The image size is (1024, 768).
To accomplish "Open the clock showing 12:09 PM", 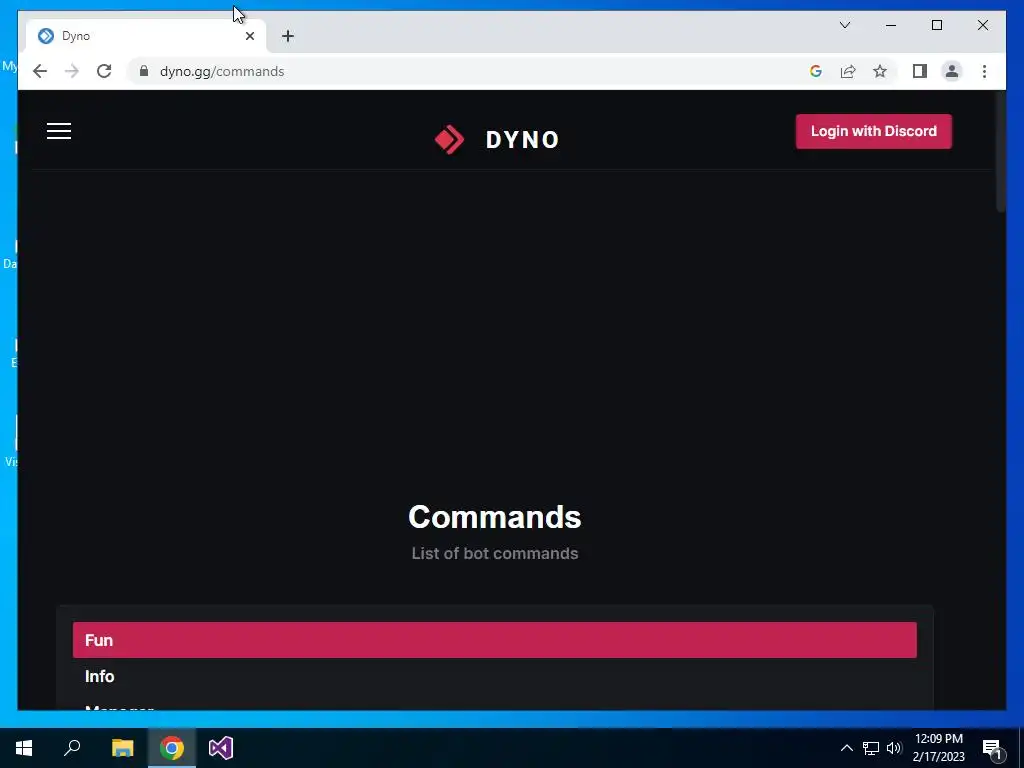I will [x=938, y=748].
